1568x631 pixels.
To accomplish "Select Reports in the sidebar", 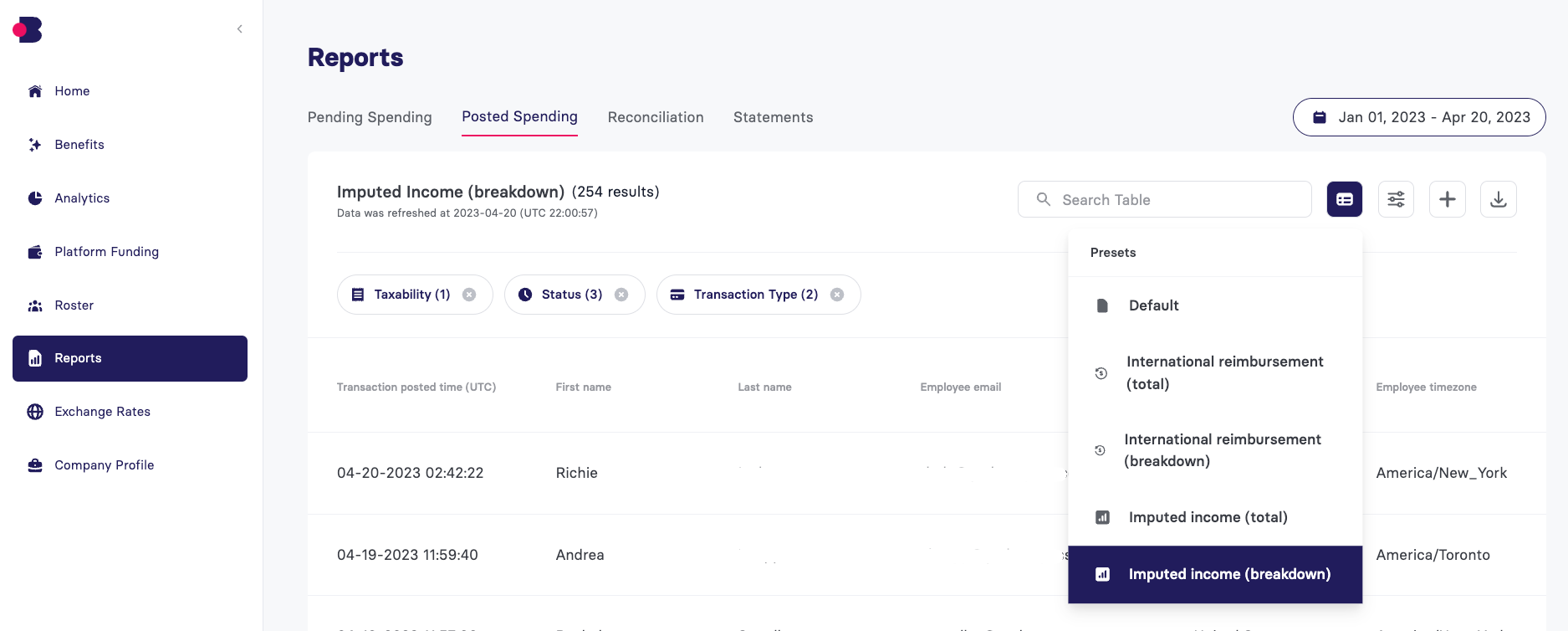I will [130, 358].
